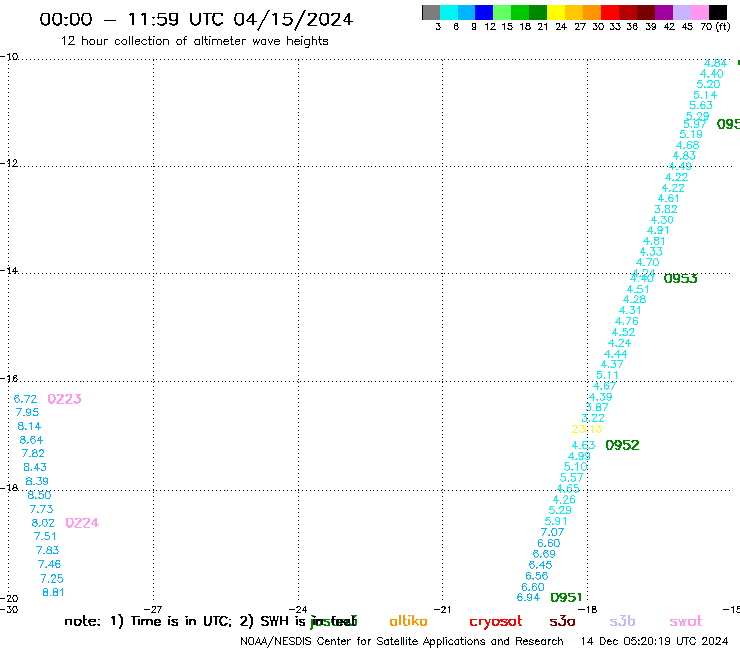Click the 7.51 wave height value
The height and width of the screenshot is (650, 740).
pos(45,537)
